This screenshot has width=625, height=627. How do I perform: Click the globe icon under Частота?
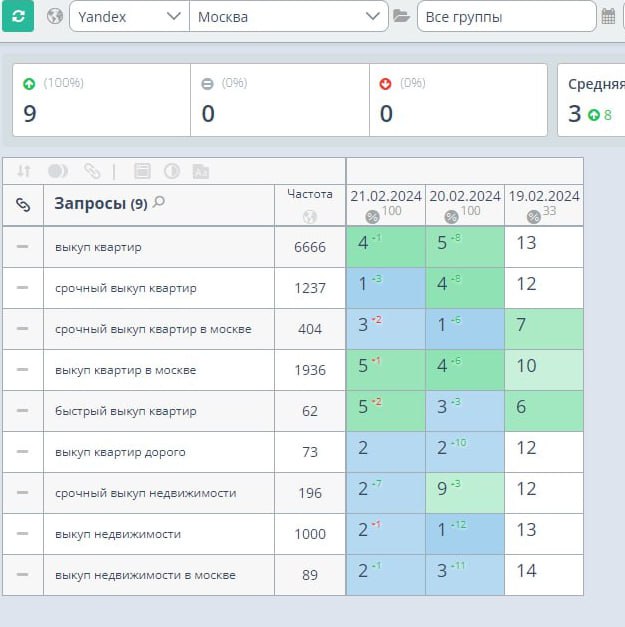click(310, 216)
